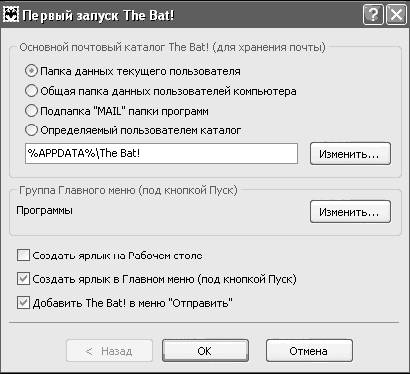Viewport: 410px width, 374px height.
Task: Click Изменить... for the Программы menu group
Action: coord(350,212)
